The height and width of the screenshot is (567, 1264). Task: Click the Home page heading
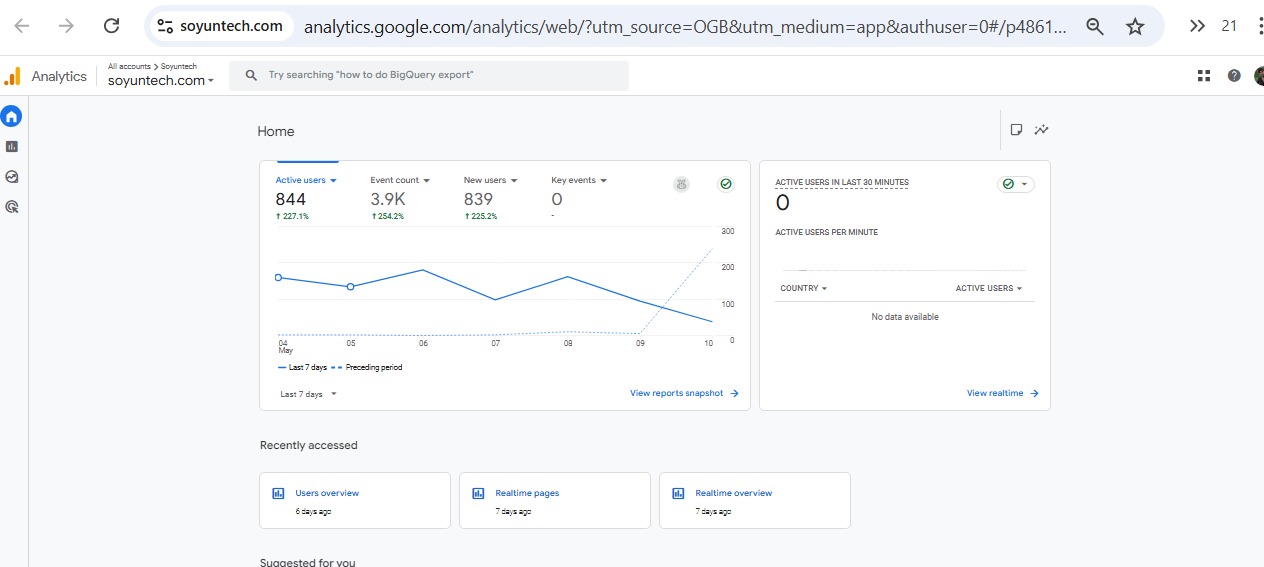(276, 131)
